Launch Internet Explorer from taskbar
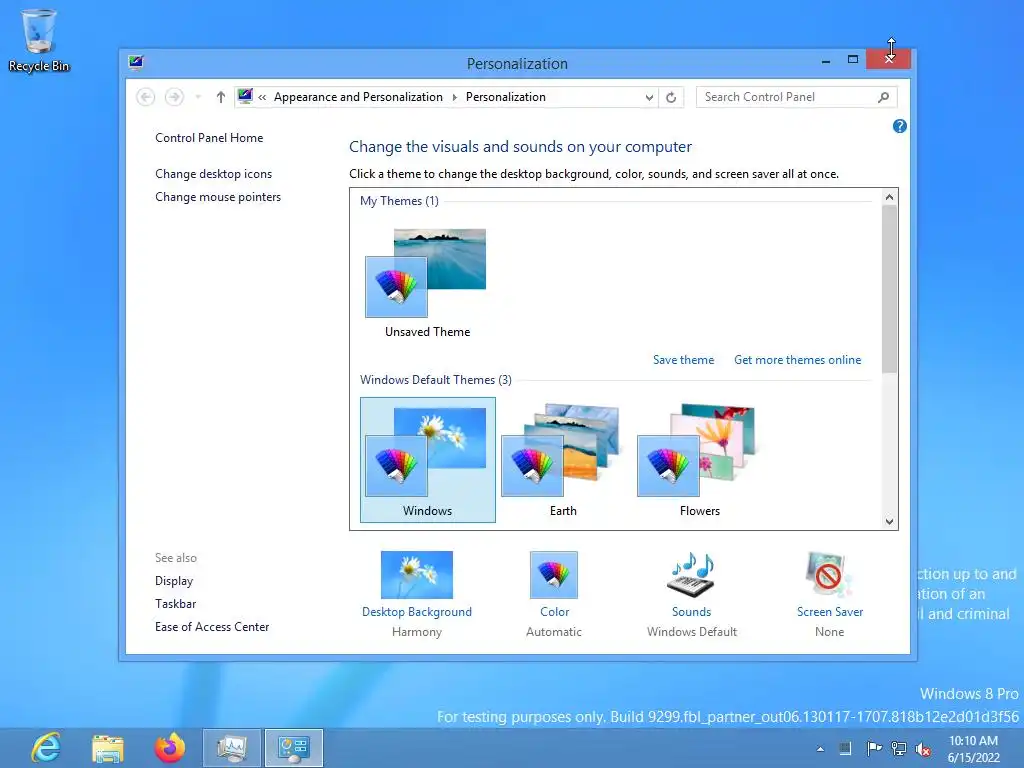The width and height of the screenshot is (1024, 768). [x=46, y=748]
